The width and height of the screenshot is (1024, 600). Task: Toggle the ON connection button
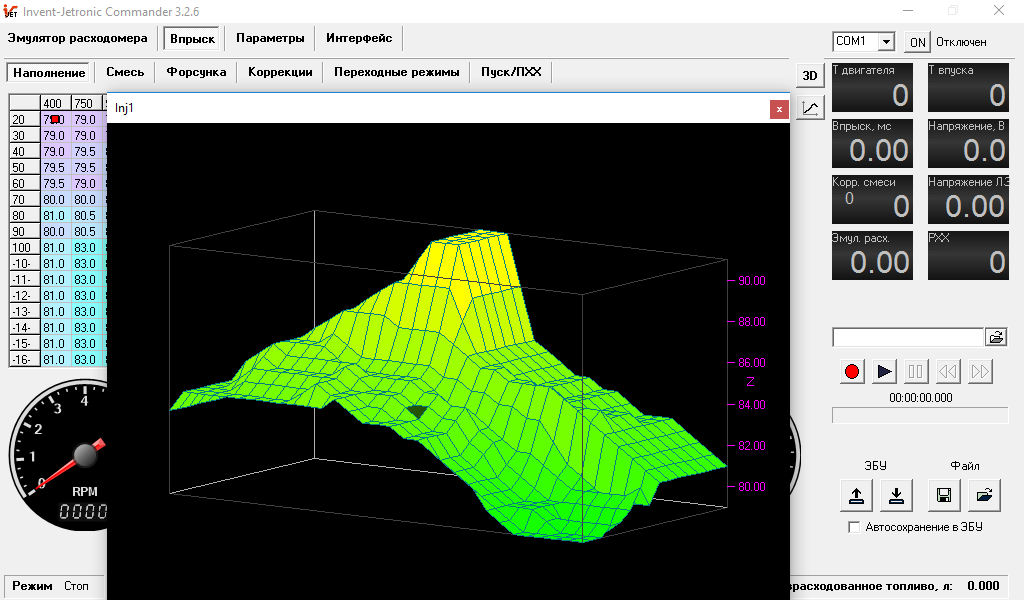(x=918, y=42)
